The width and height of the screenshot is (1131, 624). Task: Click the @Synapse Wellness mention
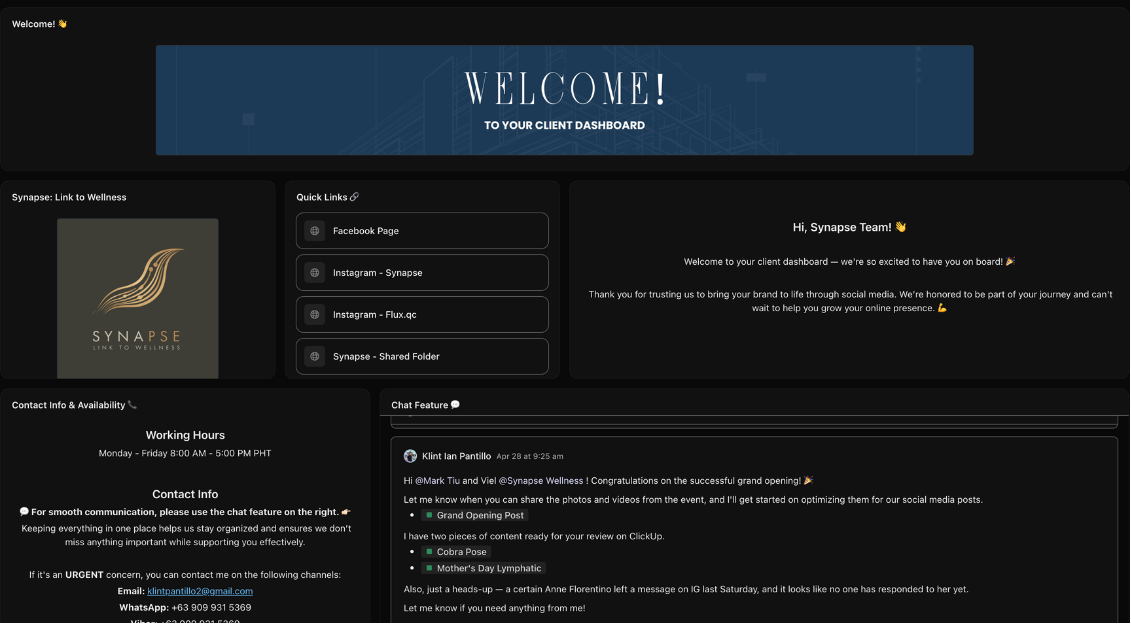(541, 480)
